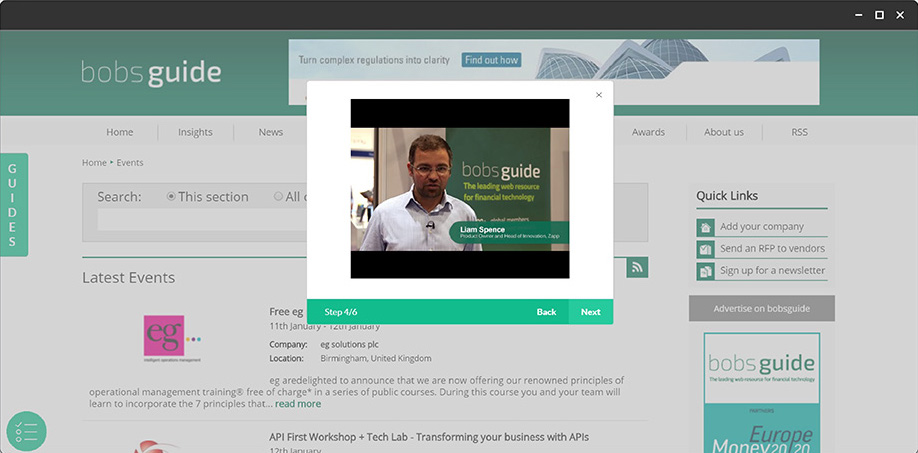Screen dimensions: 918x453
Task: Open the checklist icon at bottom left
Action: pos(26,431)
